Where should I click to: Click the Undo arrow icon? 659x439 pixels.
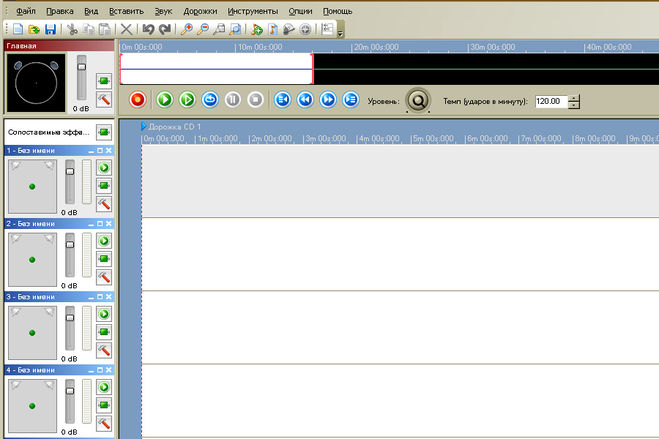click(148, 30)
